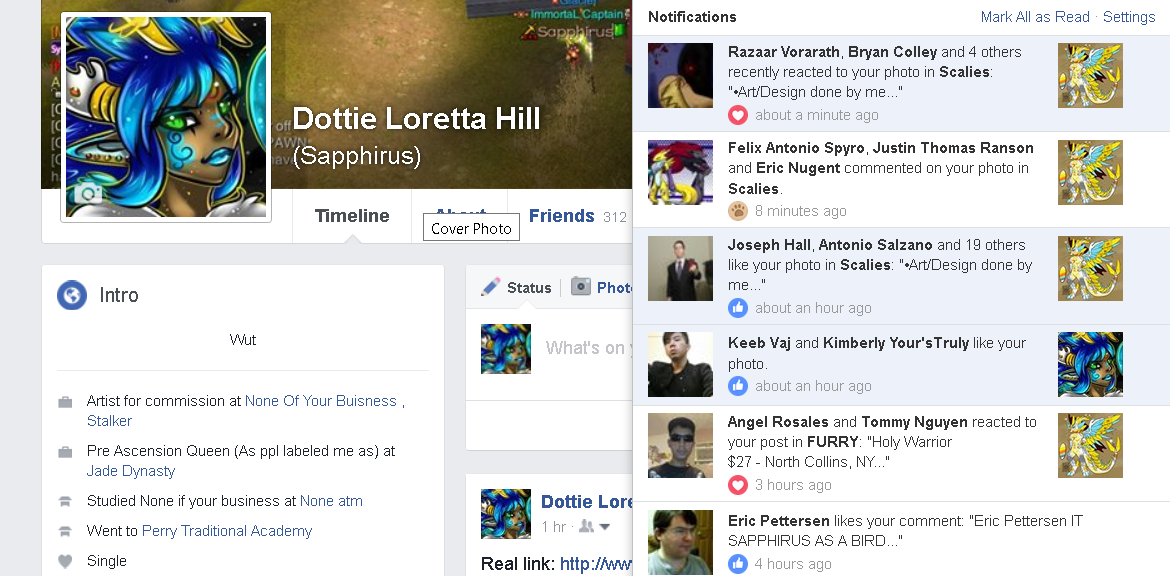Screen dimensions: 1170x576
Task: Click the globe icon beside Intro
Action: [x=72, y=295]
